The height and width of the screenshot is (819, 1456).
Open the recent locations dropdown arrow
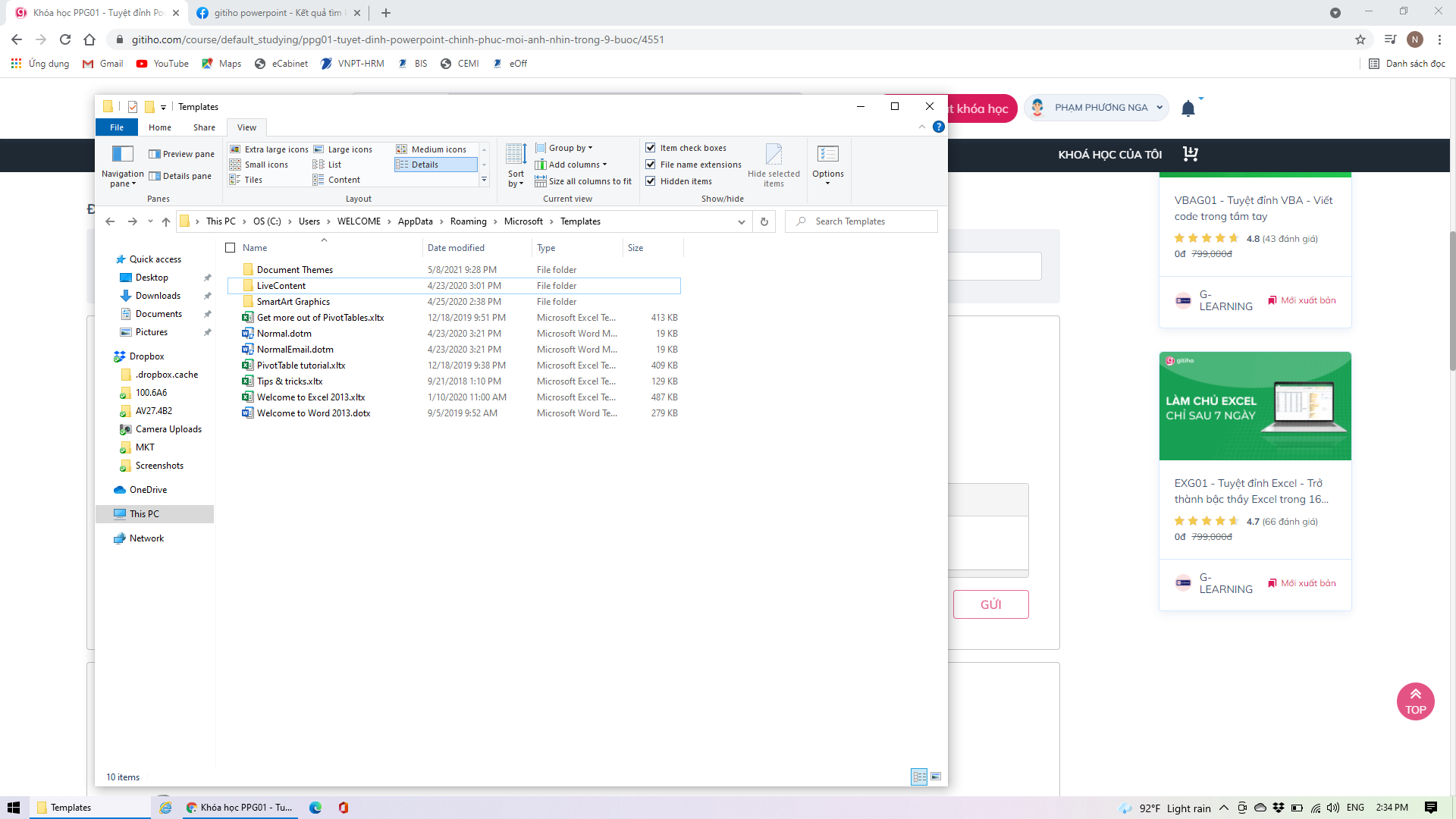150,221
